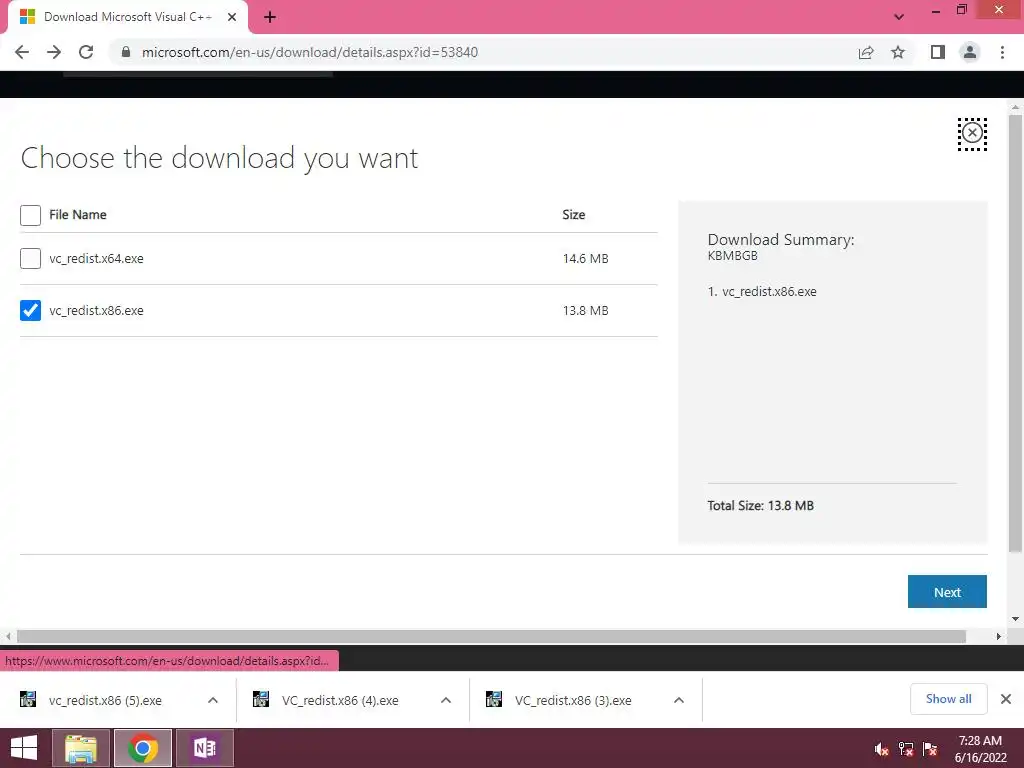Close the download chooser dialog
The width and height of the screenshot is (1024, 768).
(x=972, y=134)
